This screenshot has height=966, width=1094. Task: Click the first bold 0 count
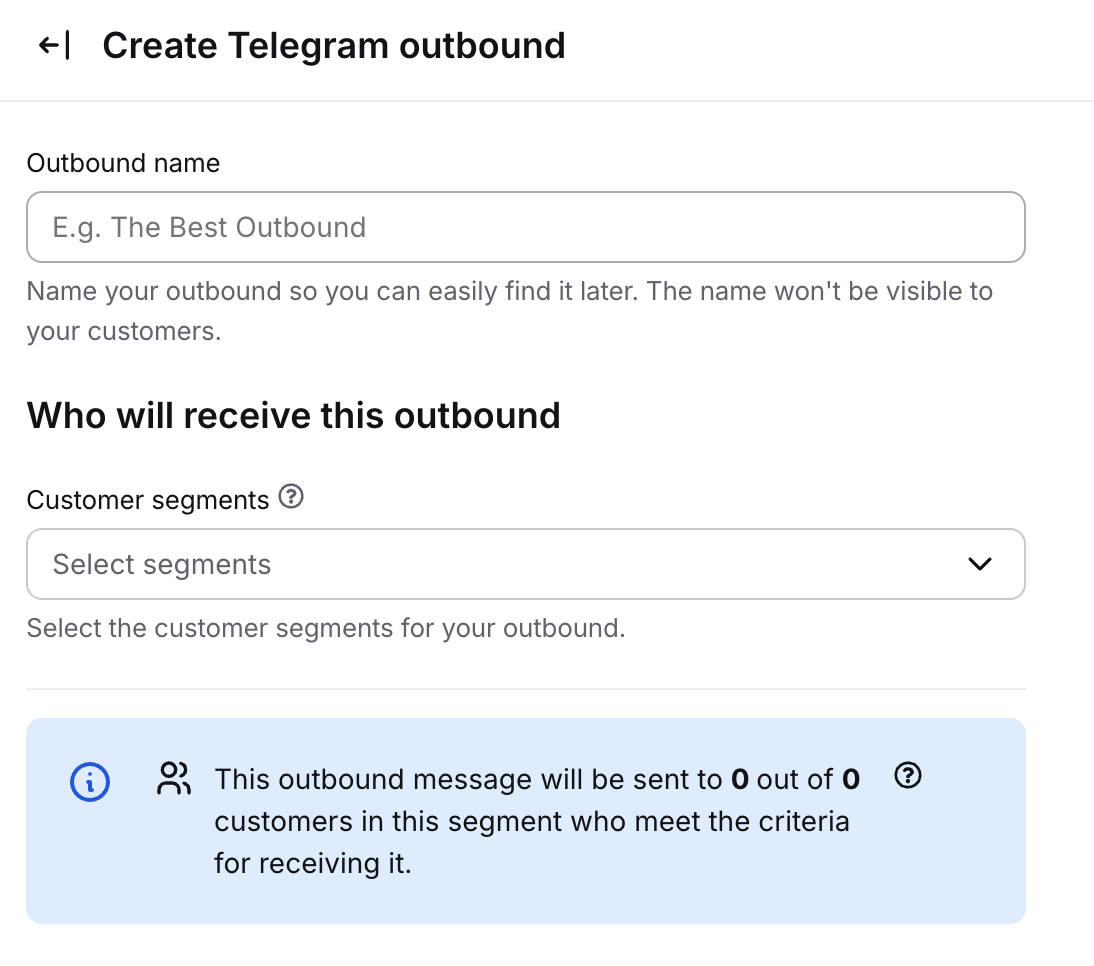(740, 779)
